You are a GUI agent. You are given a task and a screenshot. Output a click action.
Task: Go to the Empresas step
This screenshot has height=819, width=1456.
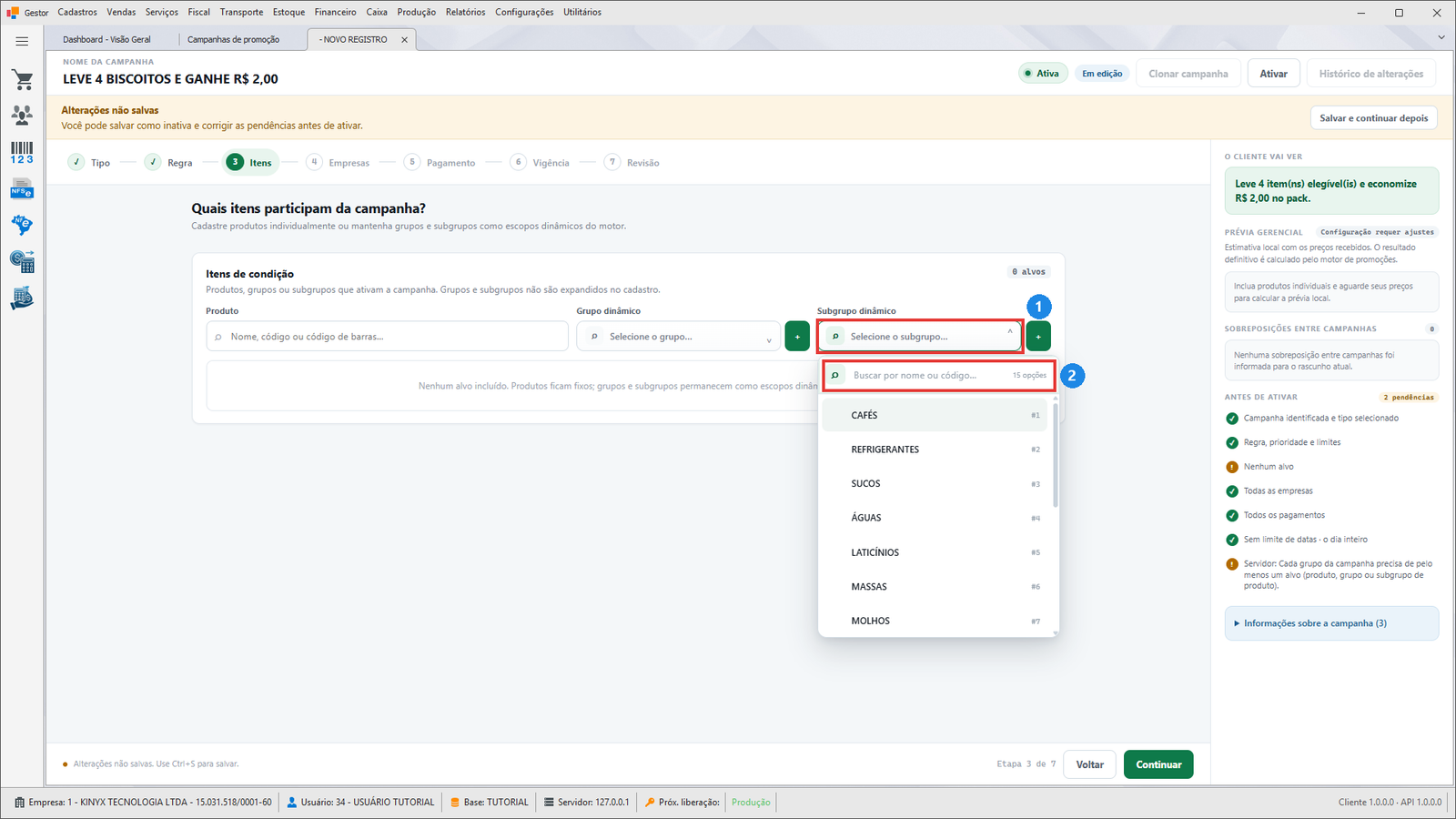pos(339,163)
